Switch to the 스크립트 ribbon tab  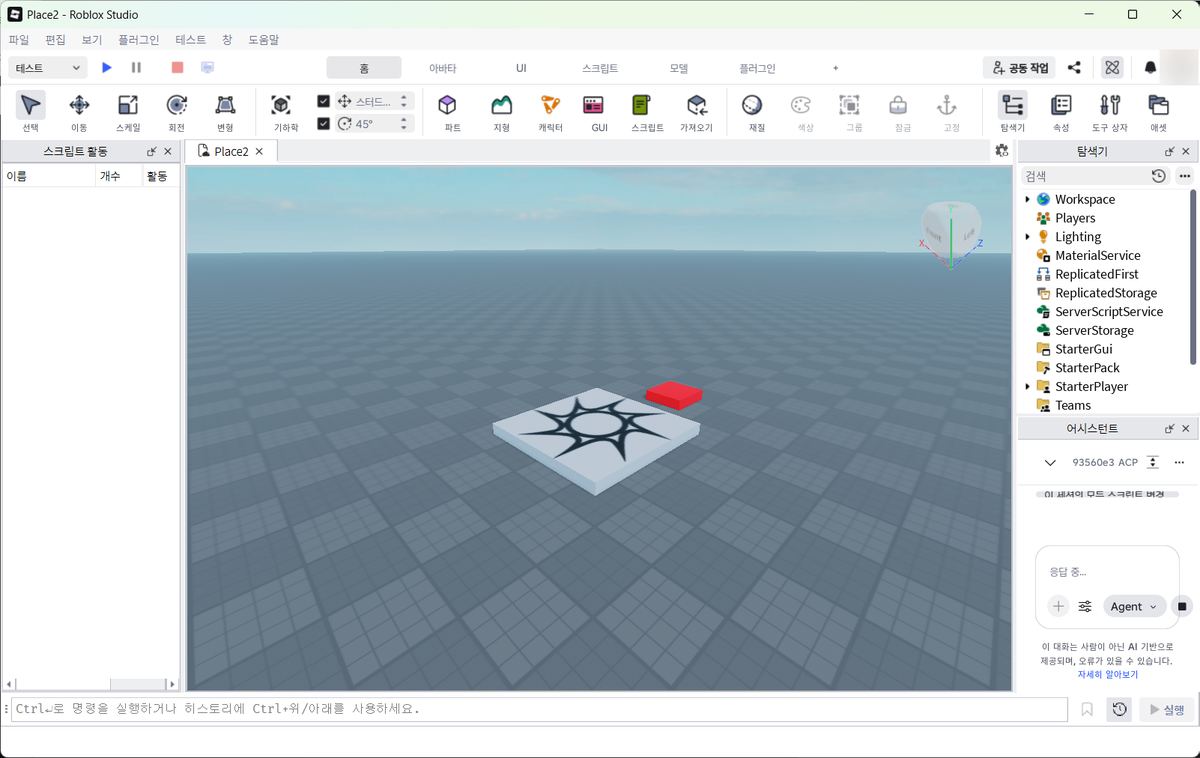600,68
